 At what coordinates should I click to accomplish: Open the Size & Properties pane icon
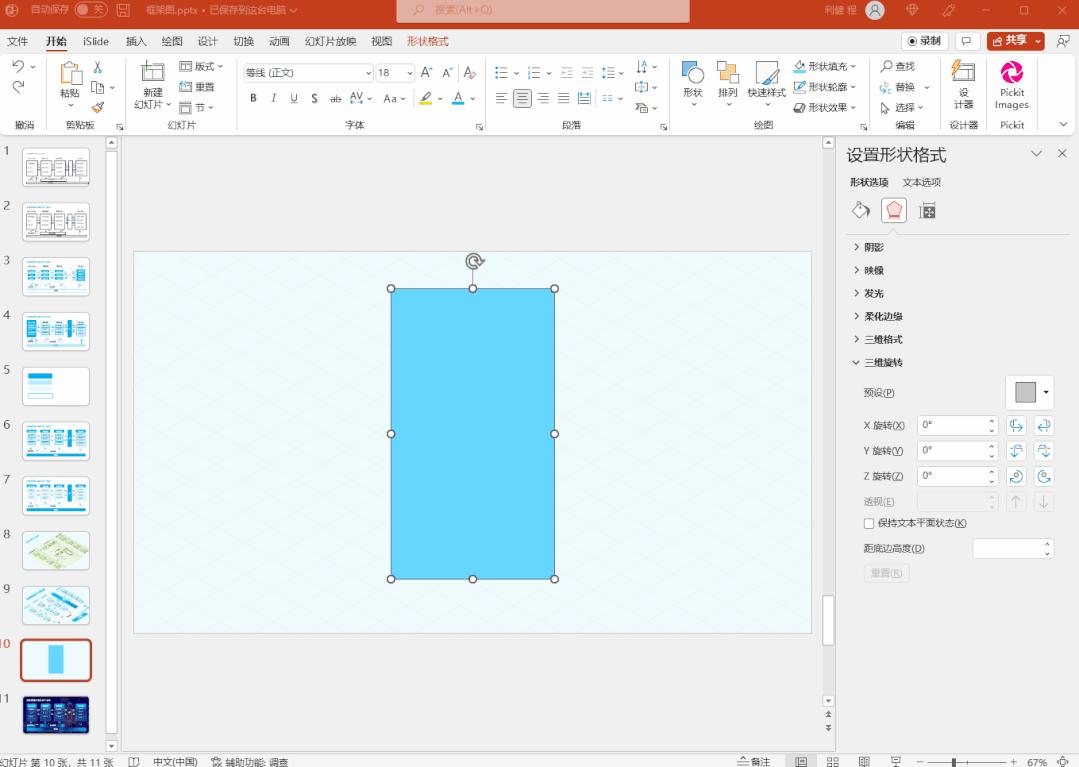coord(927,210)
